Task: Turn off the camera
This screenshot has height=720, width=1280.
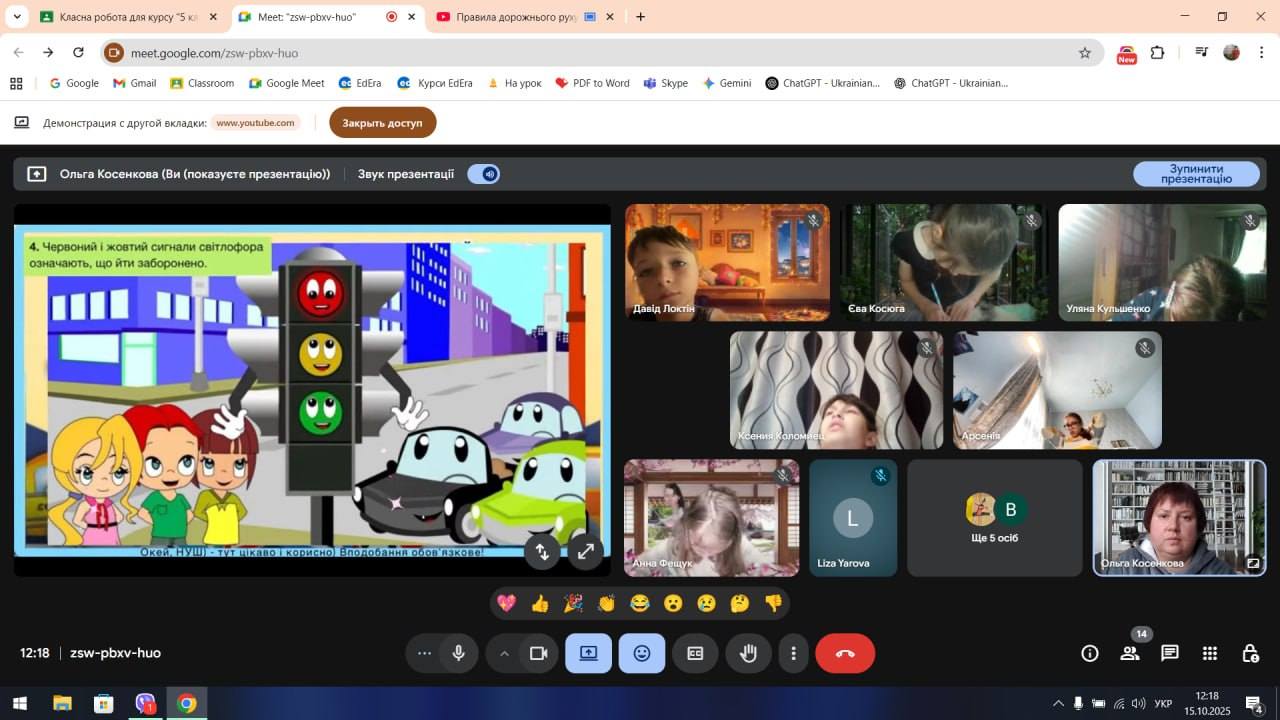Action: click(x=538, y=653)
